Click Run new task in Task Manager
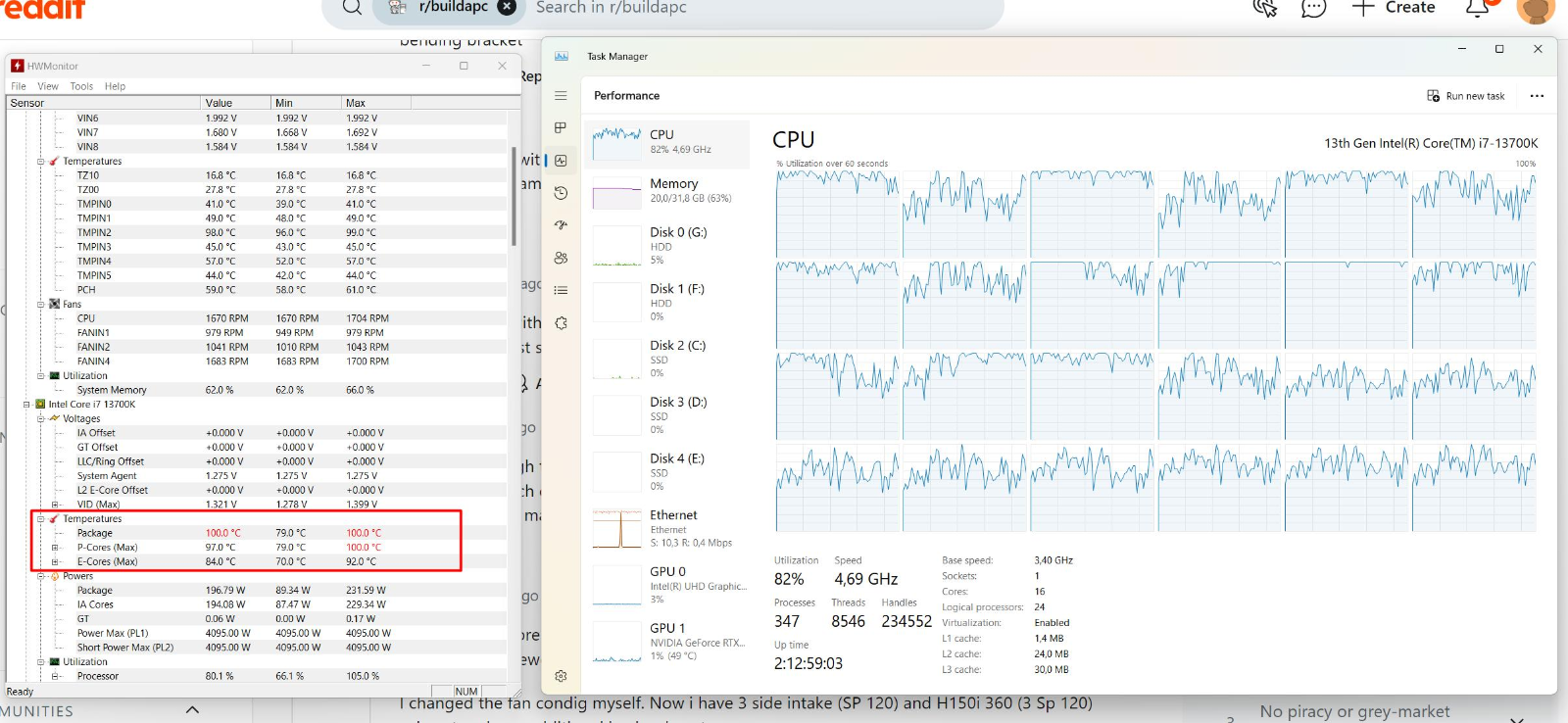 [1466, 96]
